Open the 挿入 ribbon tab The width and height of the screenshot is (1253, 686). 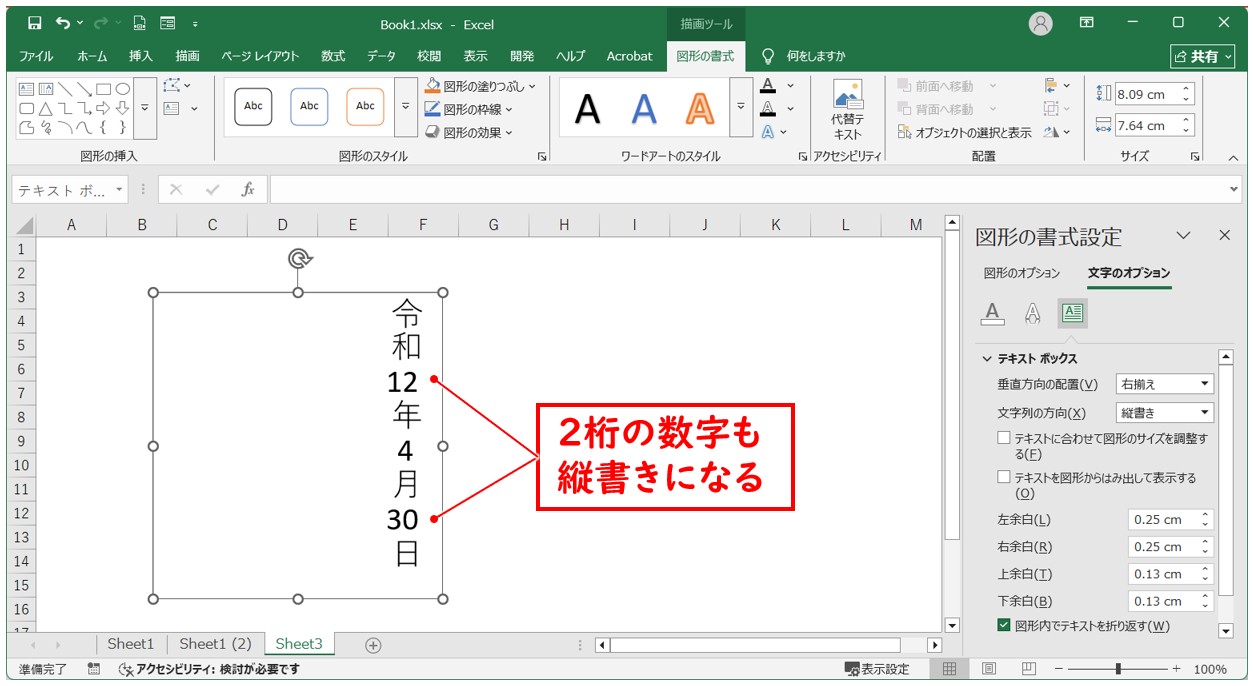[x=141, y=56]
